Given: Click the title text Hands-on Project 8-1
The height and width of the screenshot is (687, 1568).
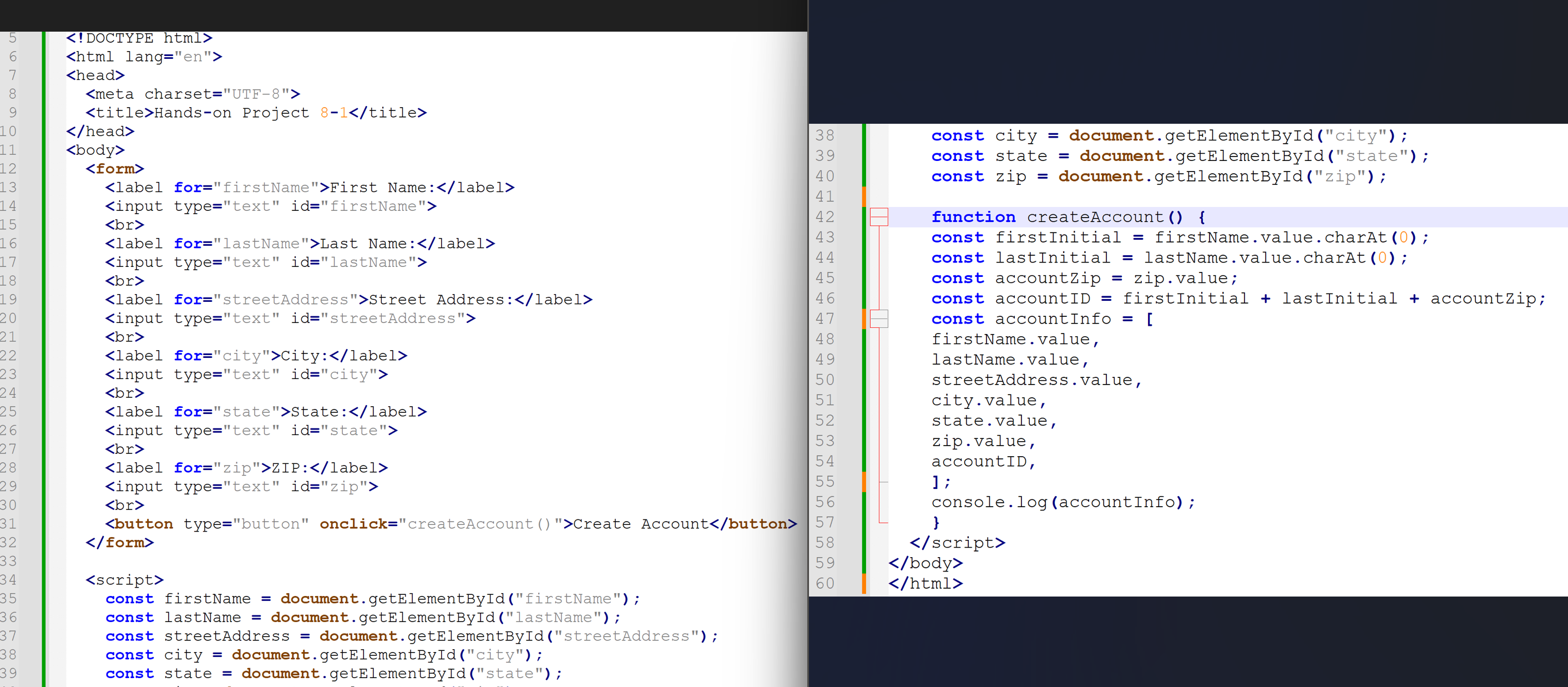Looking at the screenshot, I should click(x=251, y=113).
